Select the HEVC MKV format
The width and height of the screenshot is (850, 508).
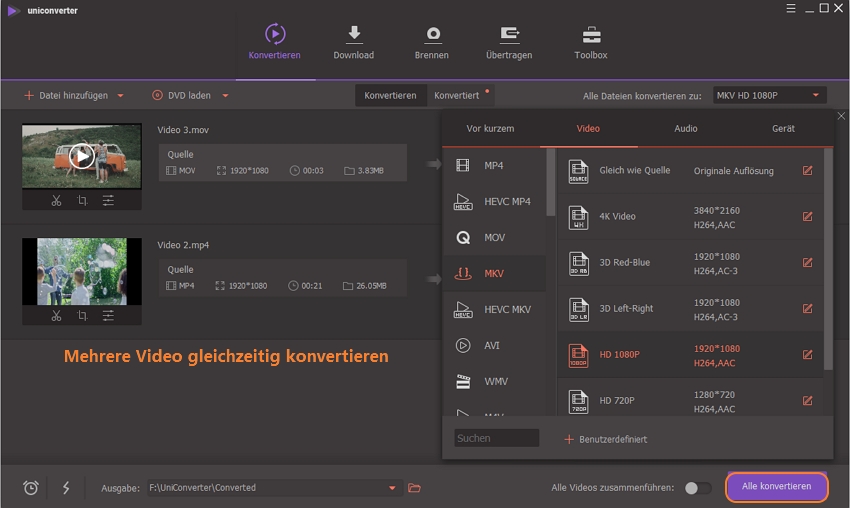click(x=494, y=309)
